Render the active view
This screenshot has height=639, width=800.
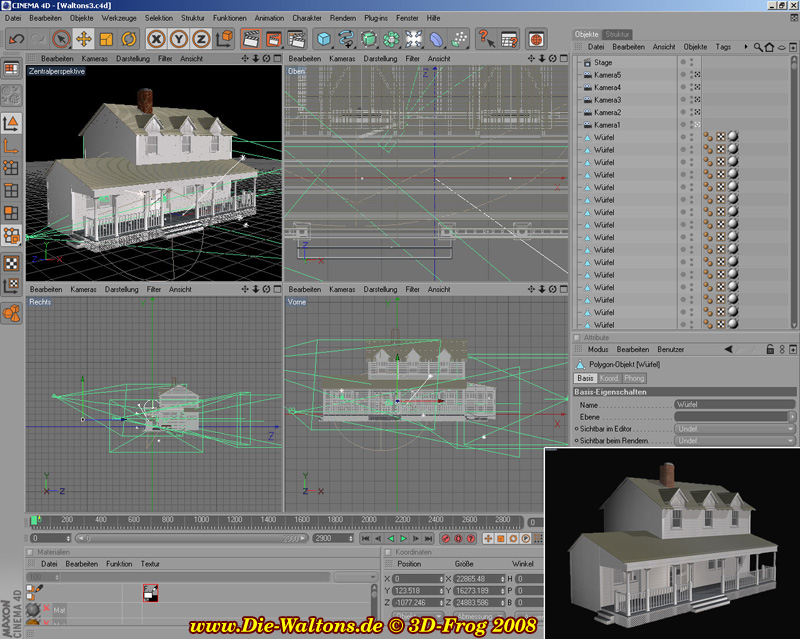click(x=251, y=39)
